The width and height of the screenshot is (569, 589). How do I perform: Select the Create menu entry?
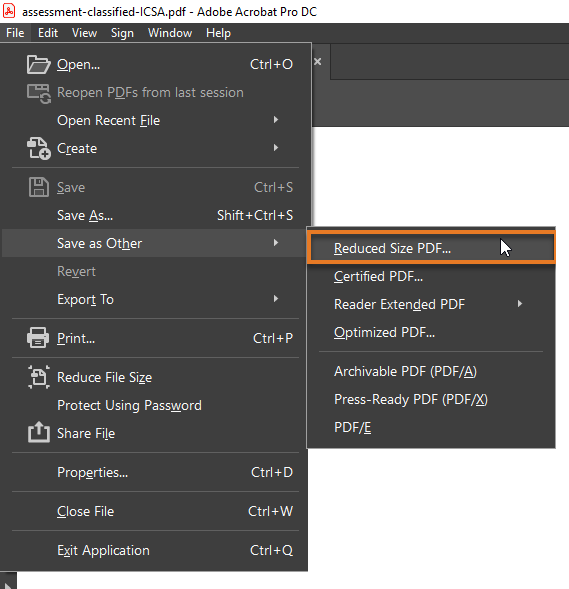(156, 148)
